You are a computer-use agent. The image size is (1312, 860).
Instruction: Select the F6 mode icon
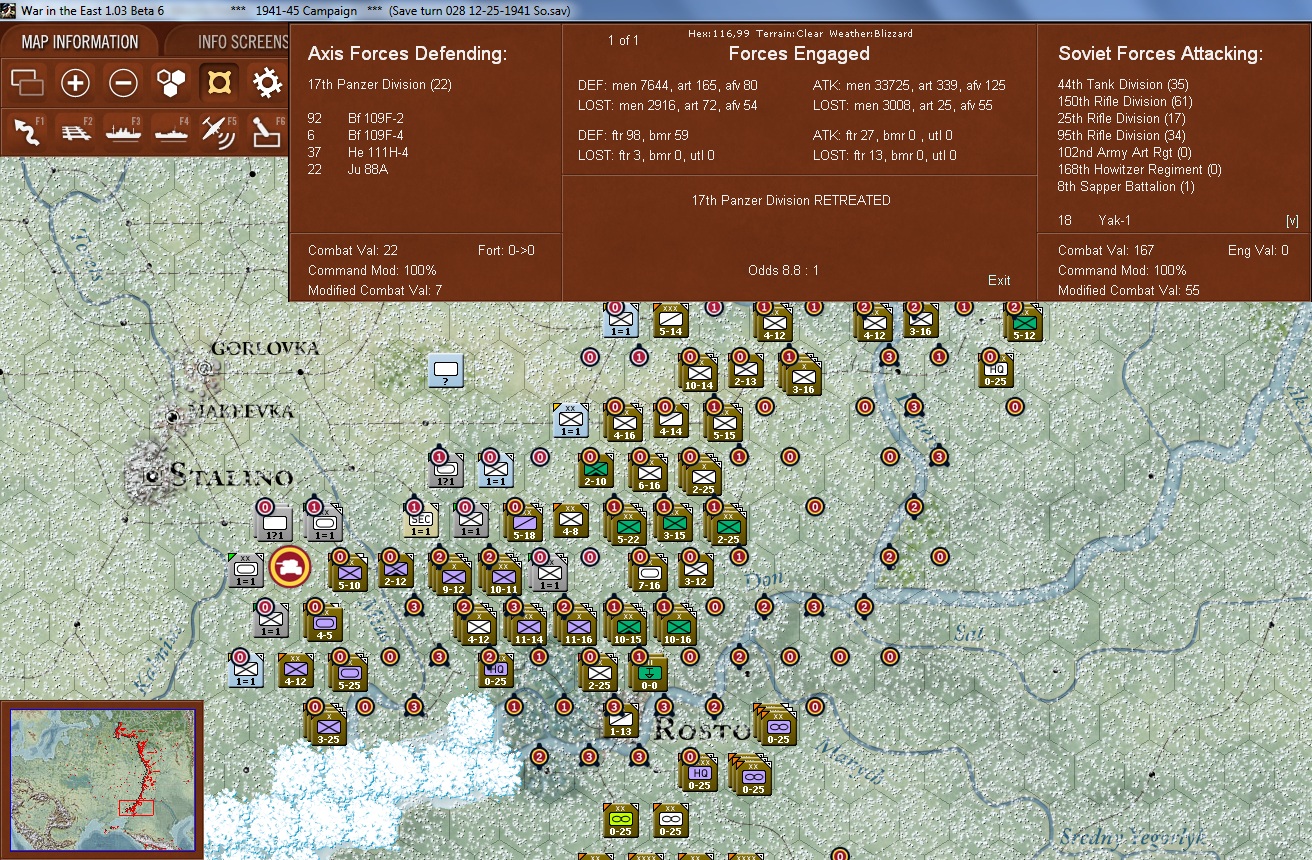pyautogui.click(x=267, y=130)
